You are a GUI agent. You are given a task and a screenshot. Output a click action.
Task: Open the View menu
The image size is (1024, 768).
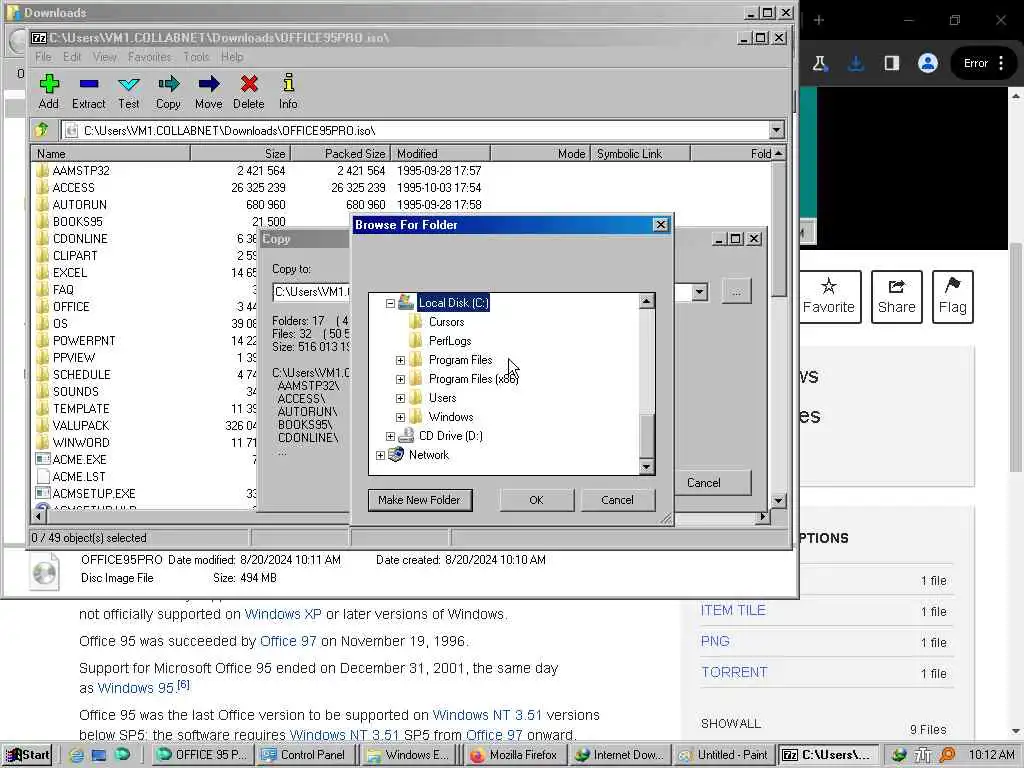click(104, 57)
